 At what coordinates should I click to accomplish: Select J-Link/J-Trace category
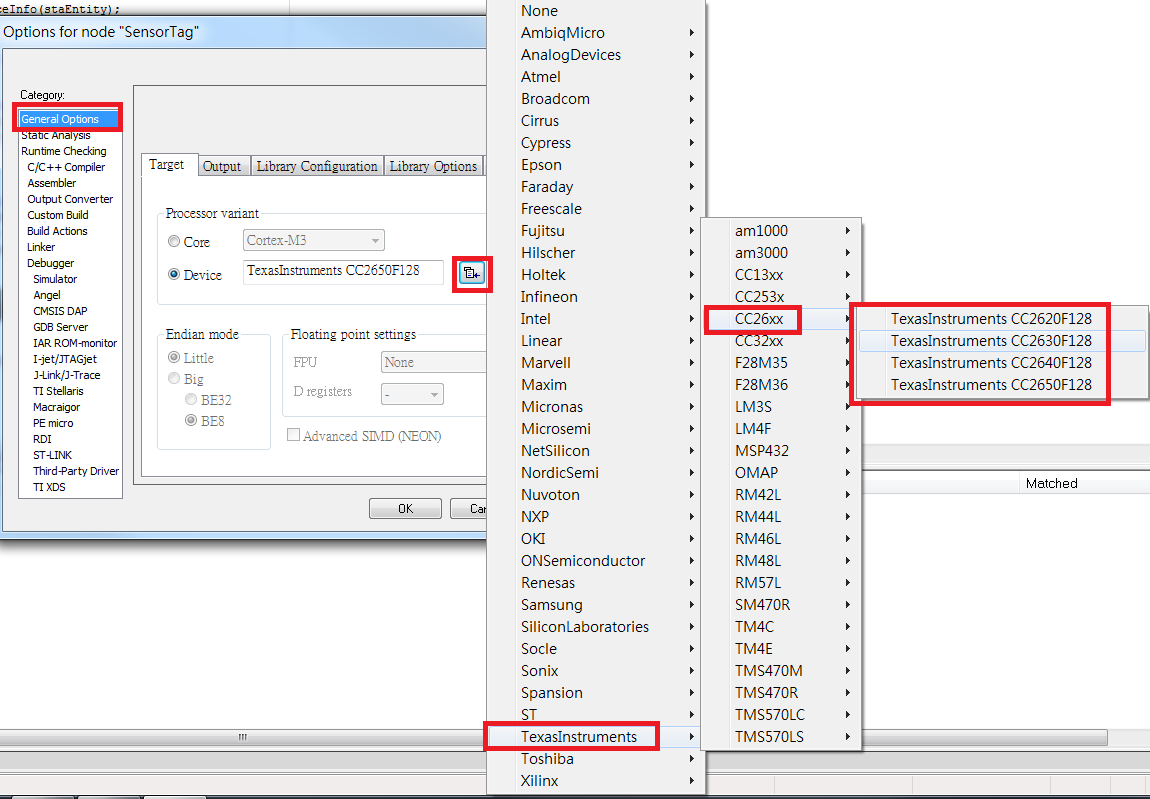67,375
